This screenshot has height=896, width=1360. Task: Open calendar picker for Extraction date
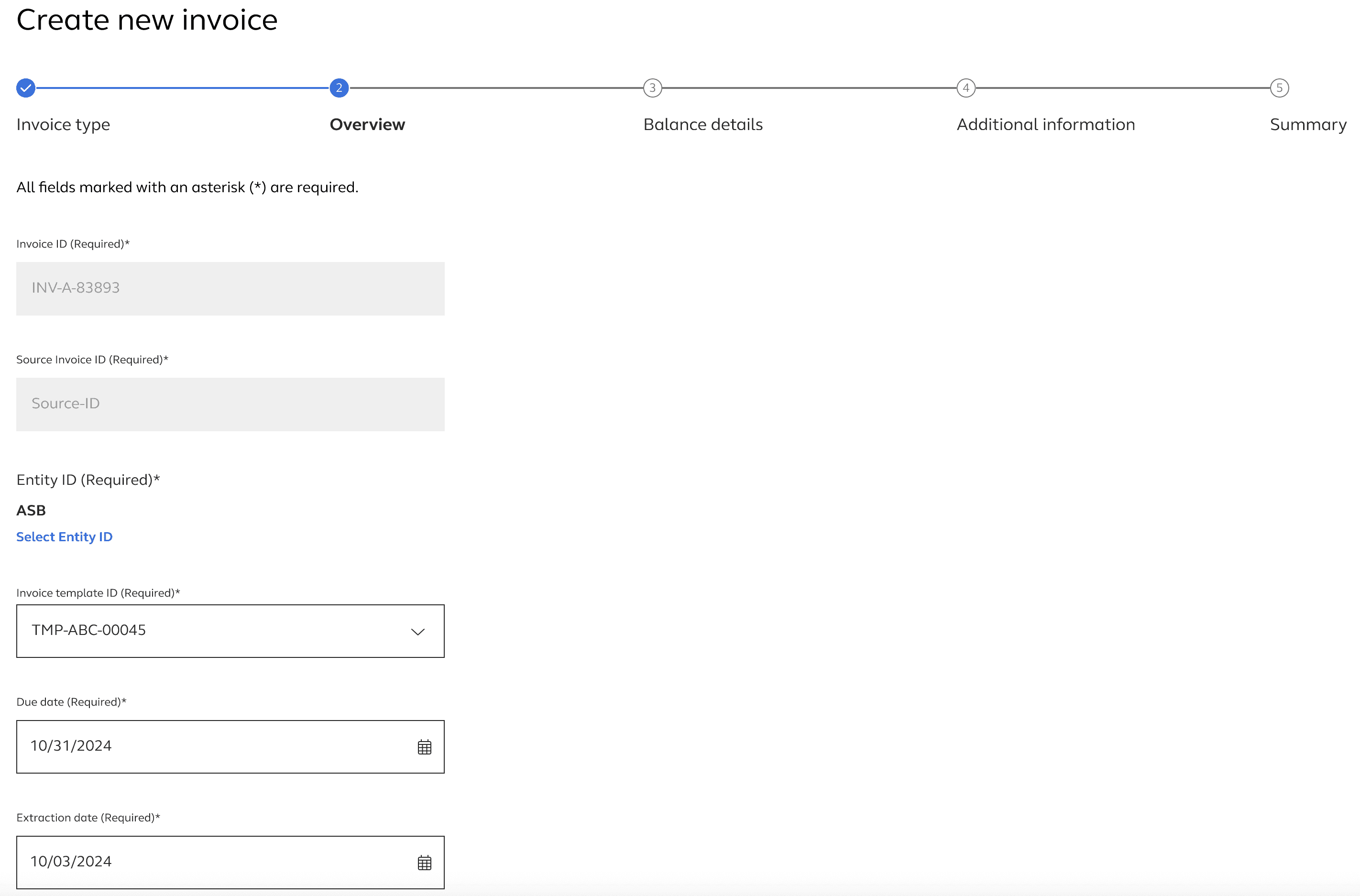[424, 862]
